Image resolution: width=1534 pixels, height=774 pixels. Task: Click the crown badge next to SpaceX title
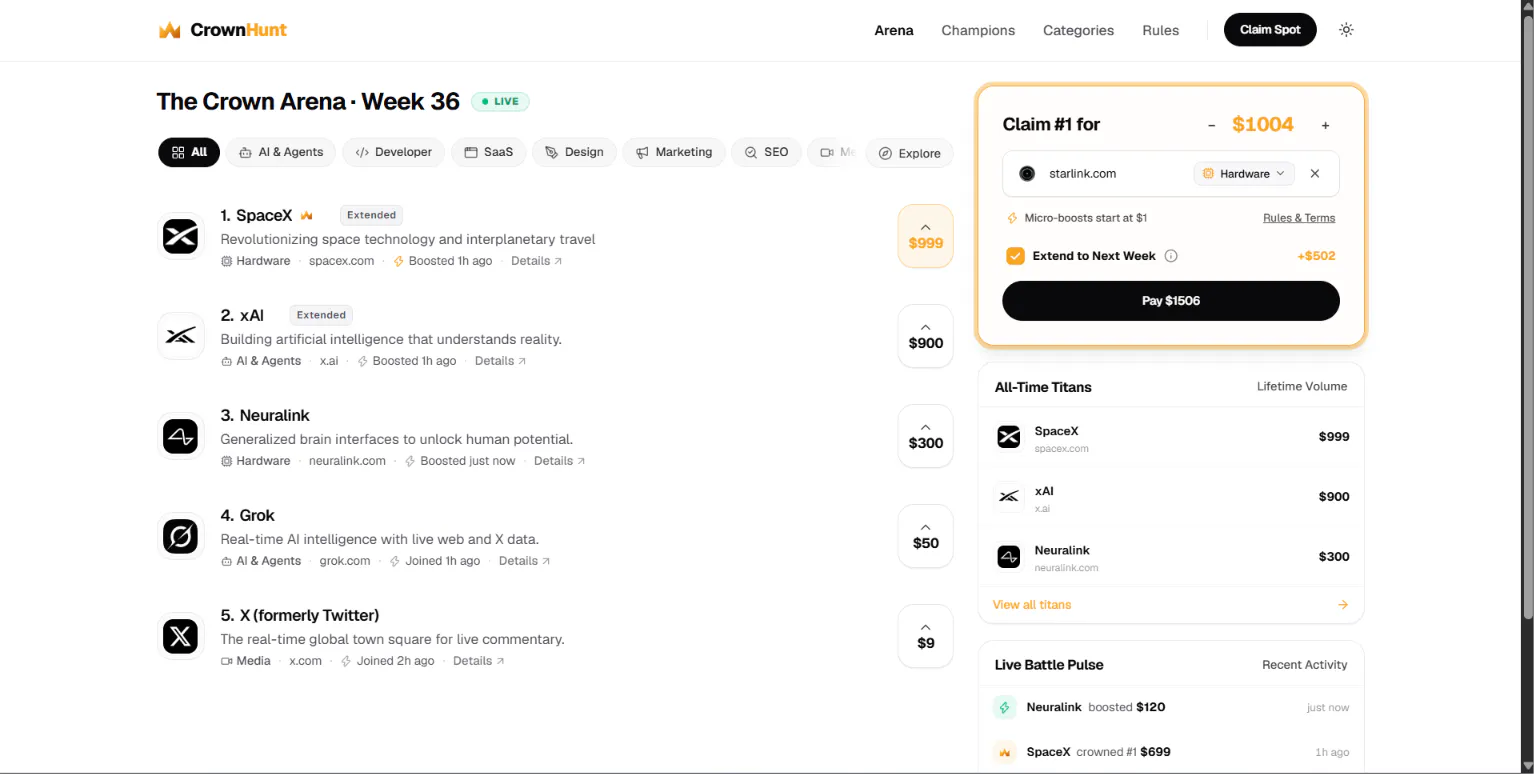[x=307, y=215]
